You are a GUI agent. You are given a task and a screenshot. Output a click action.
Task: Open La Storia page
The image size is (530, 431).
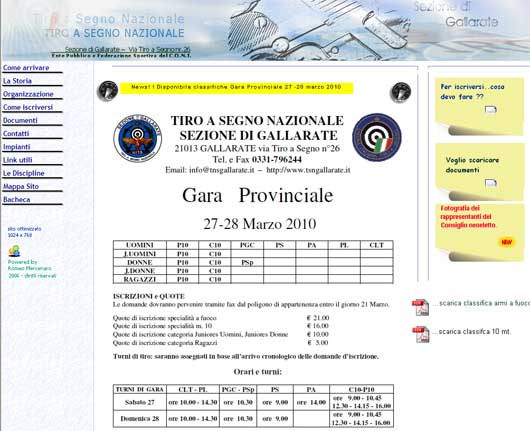click(17, 81)
